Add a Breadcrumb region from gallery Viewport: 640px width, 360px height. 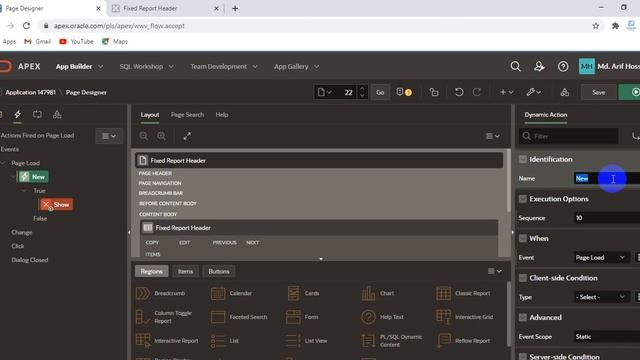161,293
